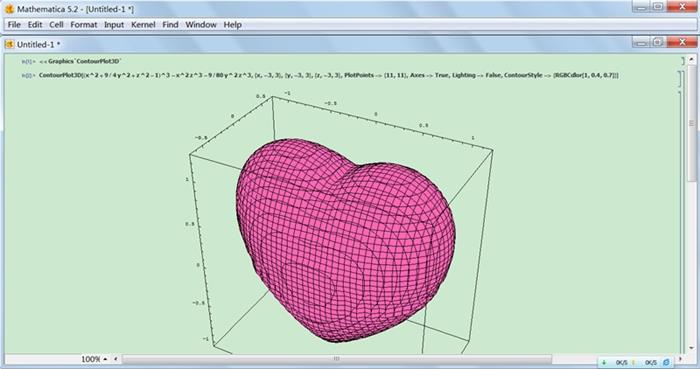Open the File menu

14,25
